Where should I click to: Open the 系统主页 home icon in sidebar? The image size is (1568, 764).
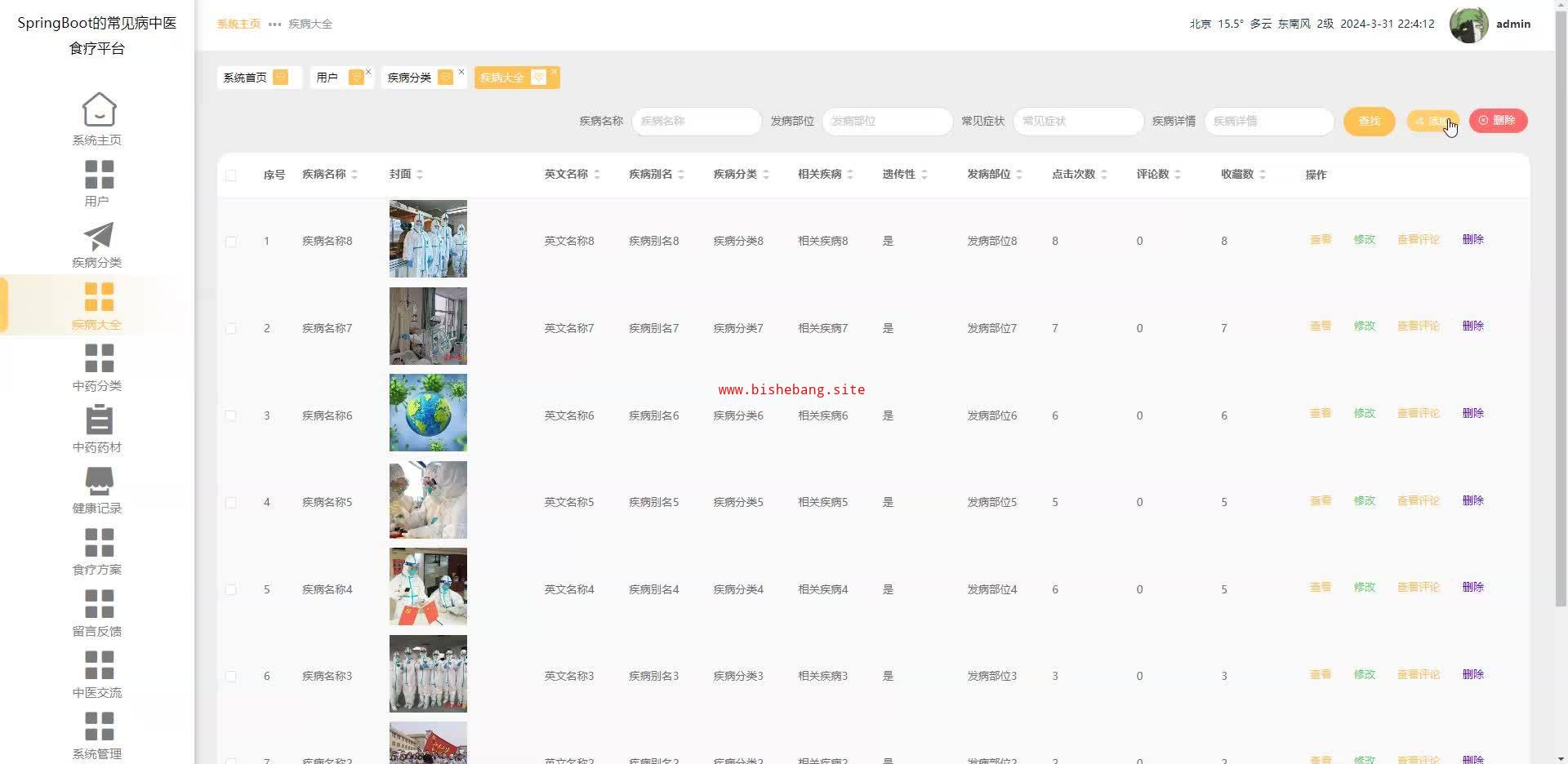click(x=99, y=109)
